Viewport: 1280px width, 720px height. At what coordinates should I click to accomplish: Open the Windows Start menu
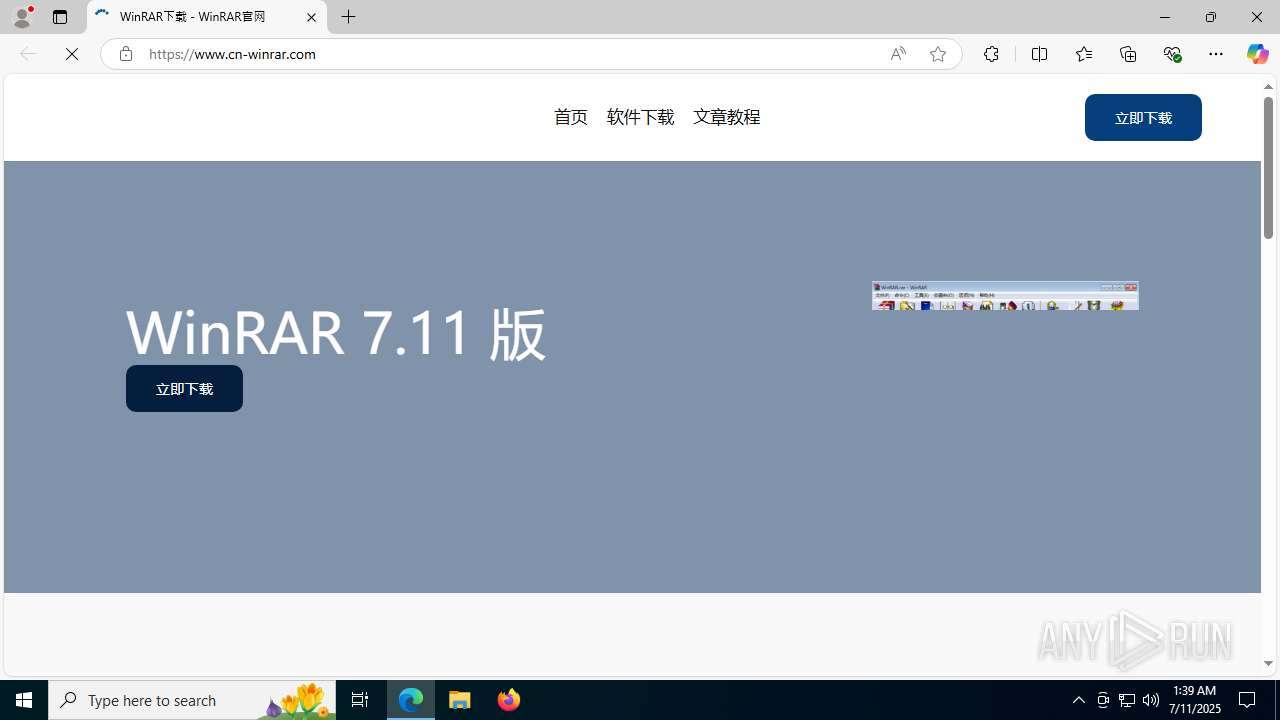[24, 700]
